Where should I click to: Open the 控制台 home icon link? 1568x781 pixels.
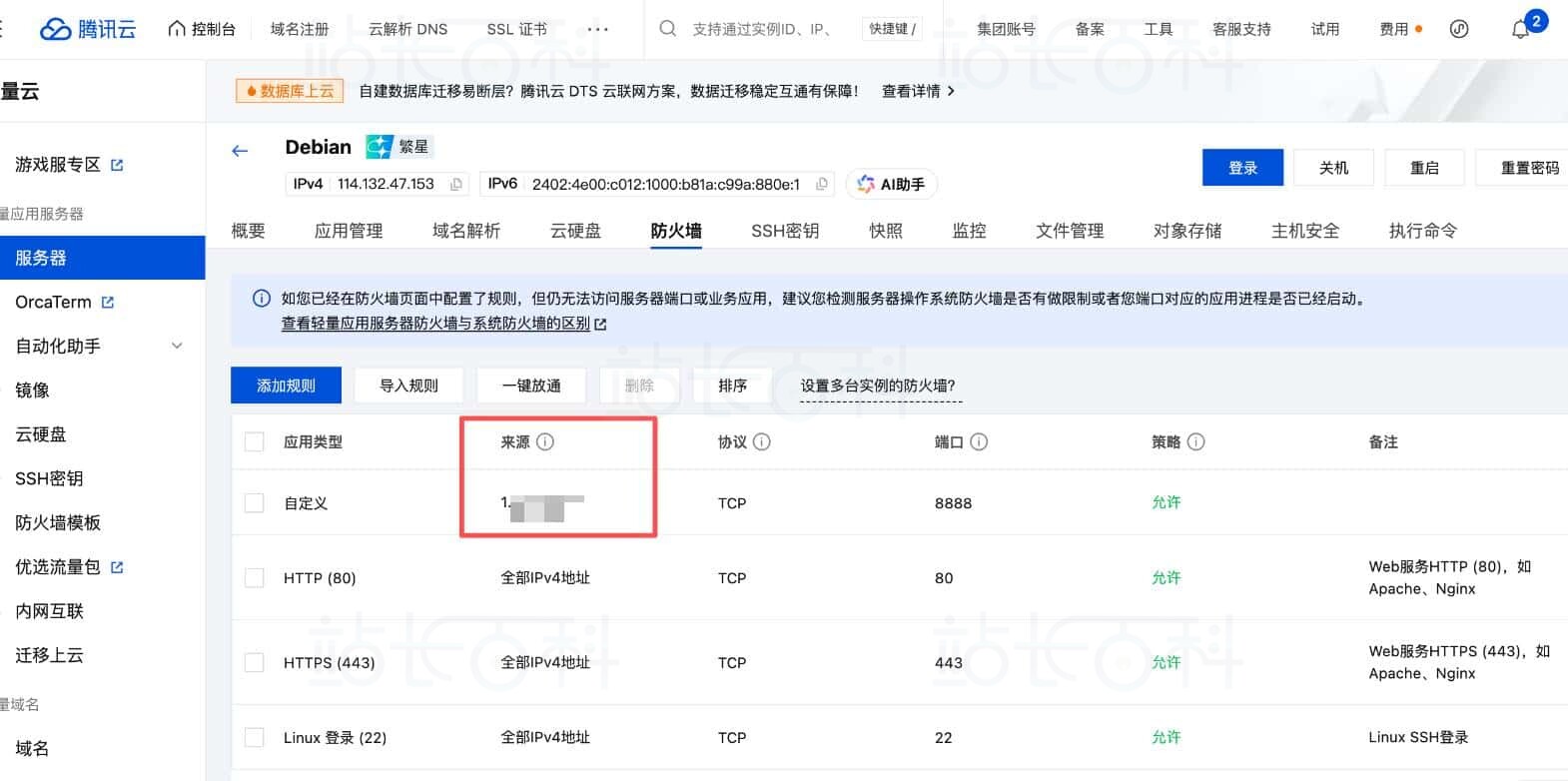click(202, 29)
